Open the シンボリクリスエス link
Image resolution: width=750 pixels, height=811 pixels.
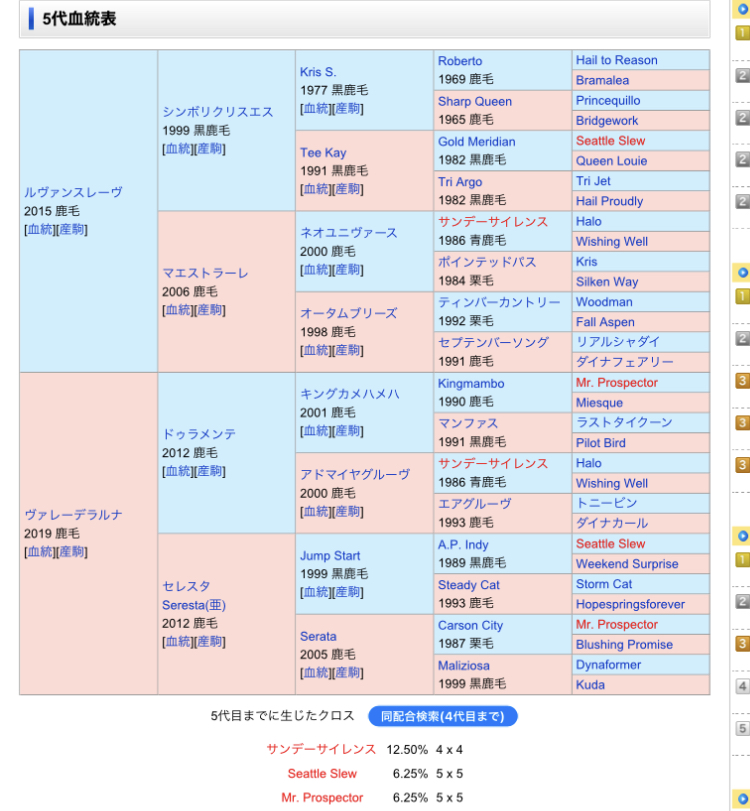pyautogui.click(x=217, y=112)
